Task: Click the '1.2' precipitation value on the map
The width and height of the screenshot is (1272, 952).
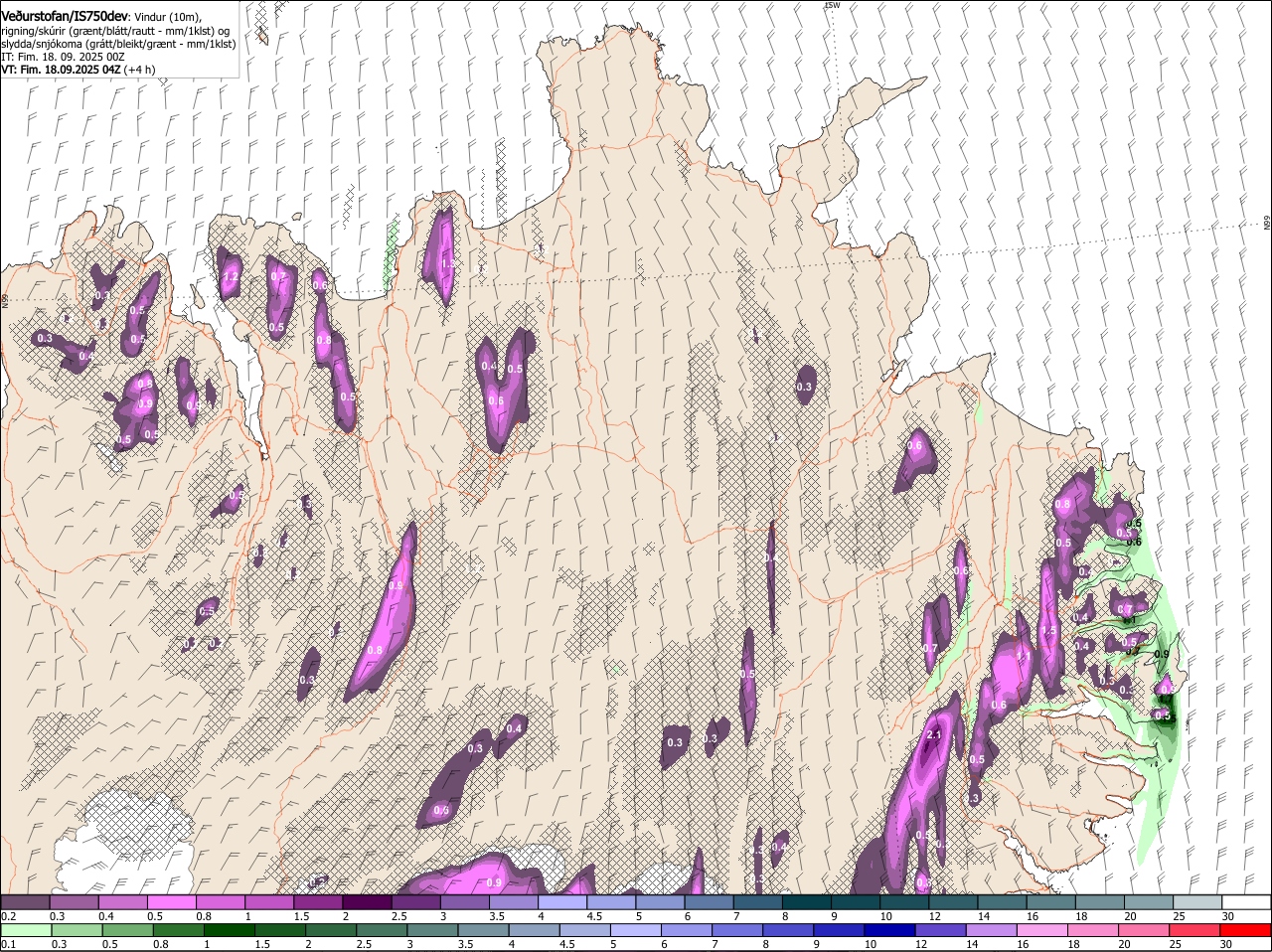Action: coord(232,276)
